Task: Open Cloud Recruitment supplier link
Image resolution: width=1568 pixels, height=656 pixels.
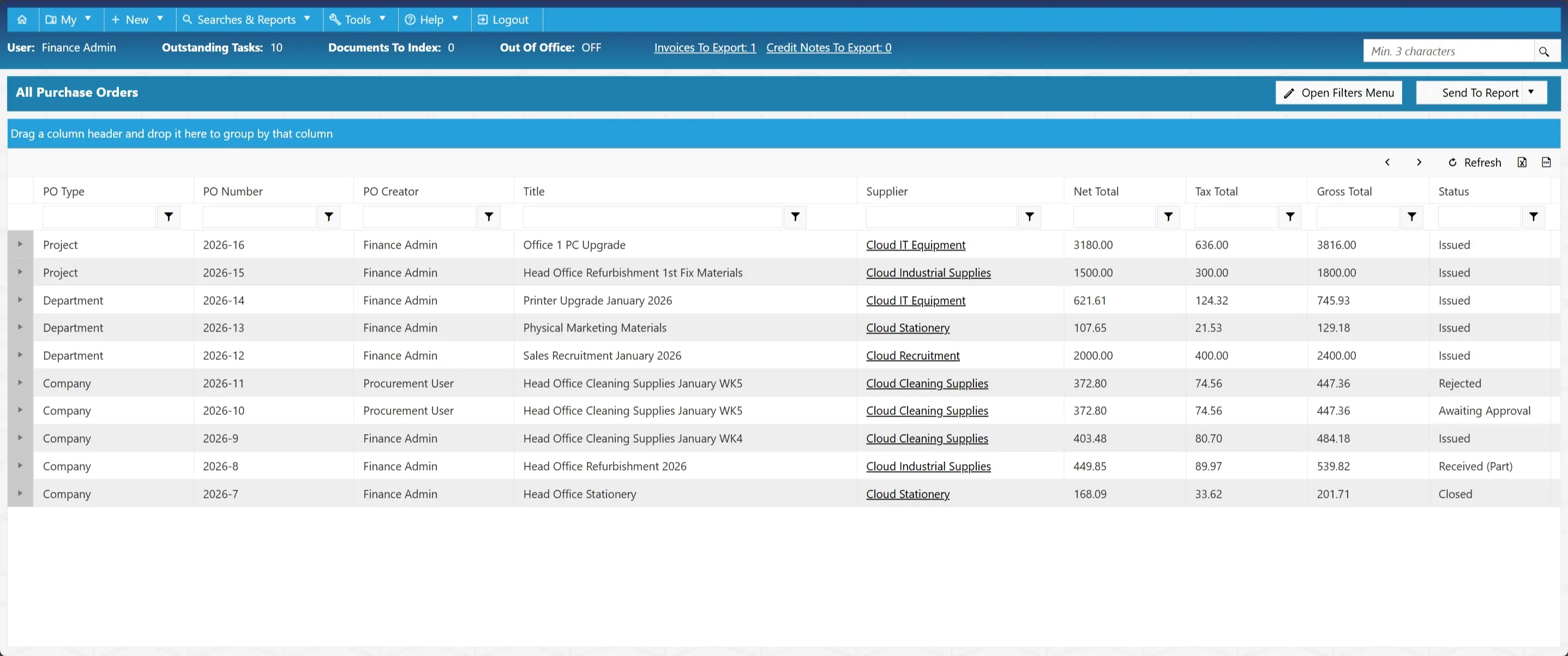Action: 912,356
